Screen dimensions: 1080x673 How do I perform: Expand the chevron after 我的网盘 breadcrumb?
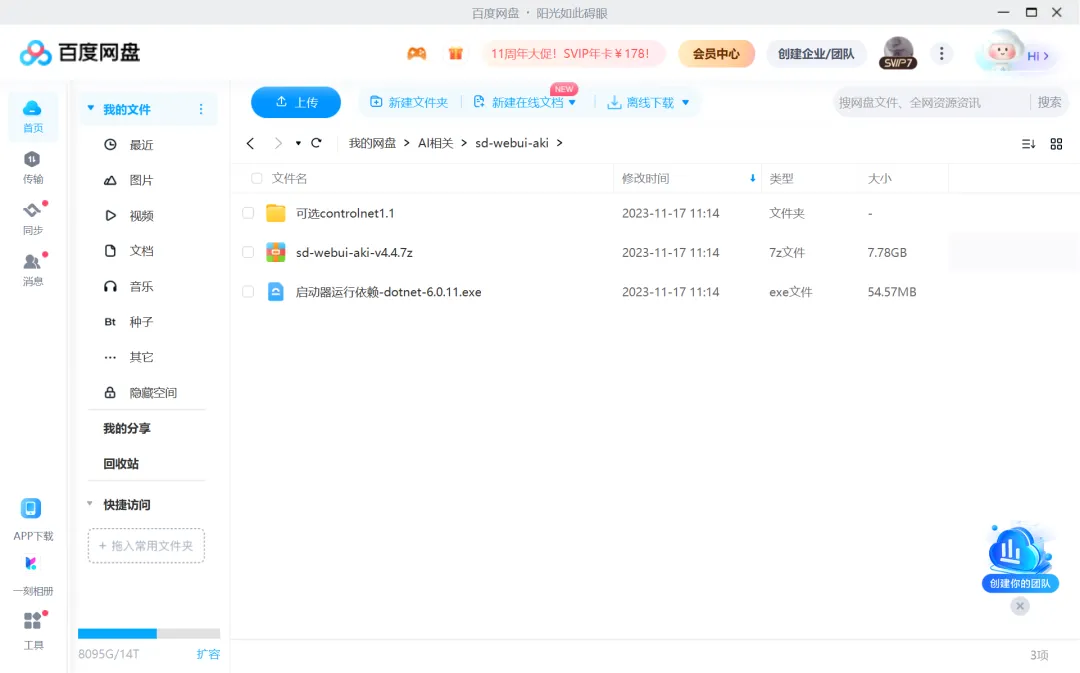[x=406, y=143]
